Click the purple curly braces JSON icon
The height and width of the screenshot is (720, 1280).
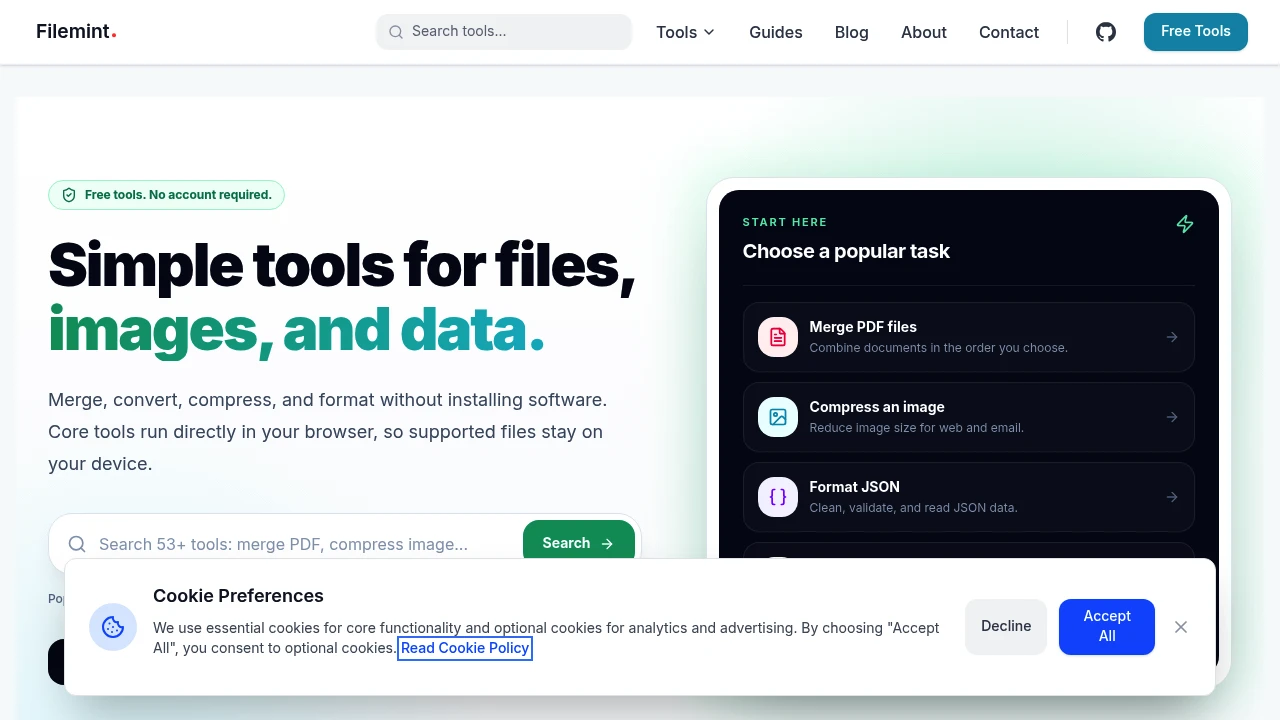pos(778,497)
